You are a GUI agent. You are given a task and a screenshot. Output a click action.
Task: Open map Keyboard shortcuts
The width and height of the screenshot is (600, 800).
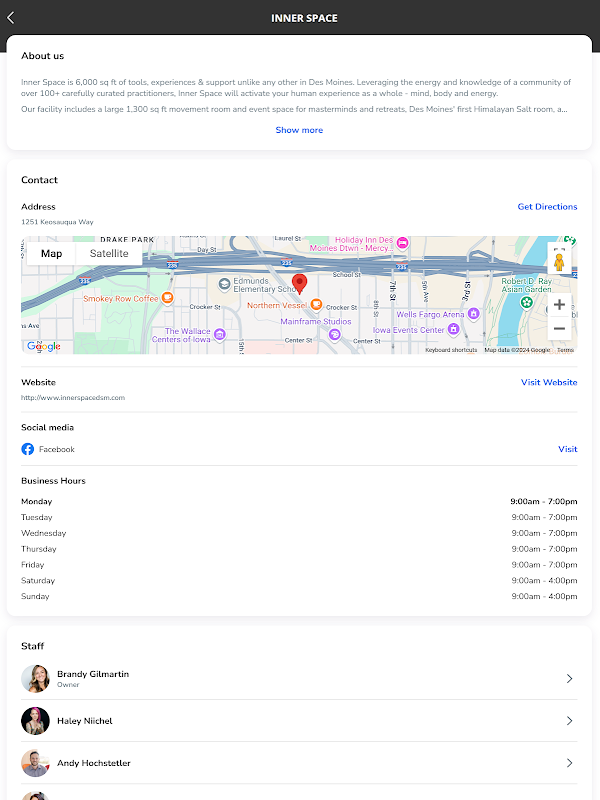(451, 350)
